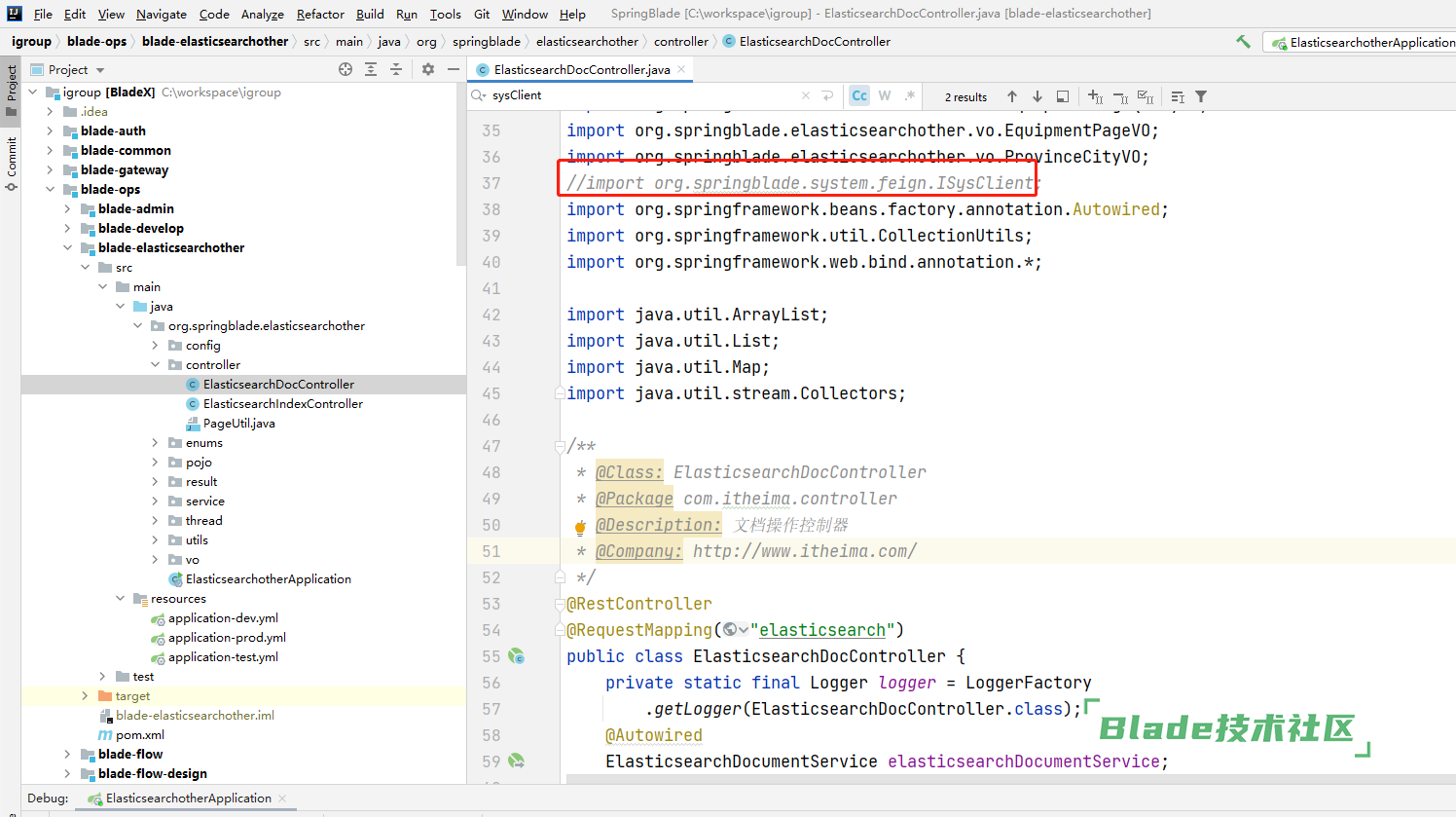Add selection for next occurrence icon
This screenshot has width=1456, height=817.
pyautogui.click(x=1096, y=96)
